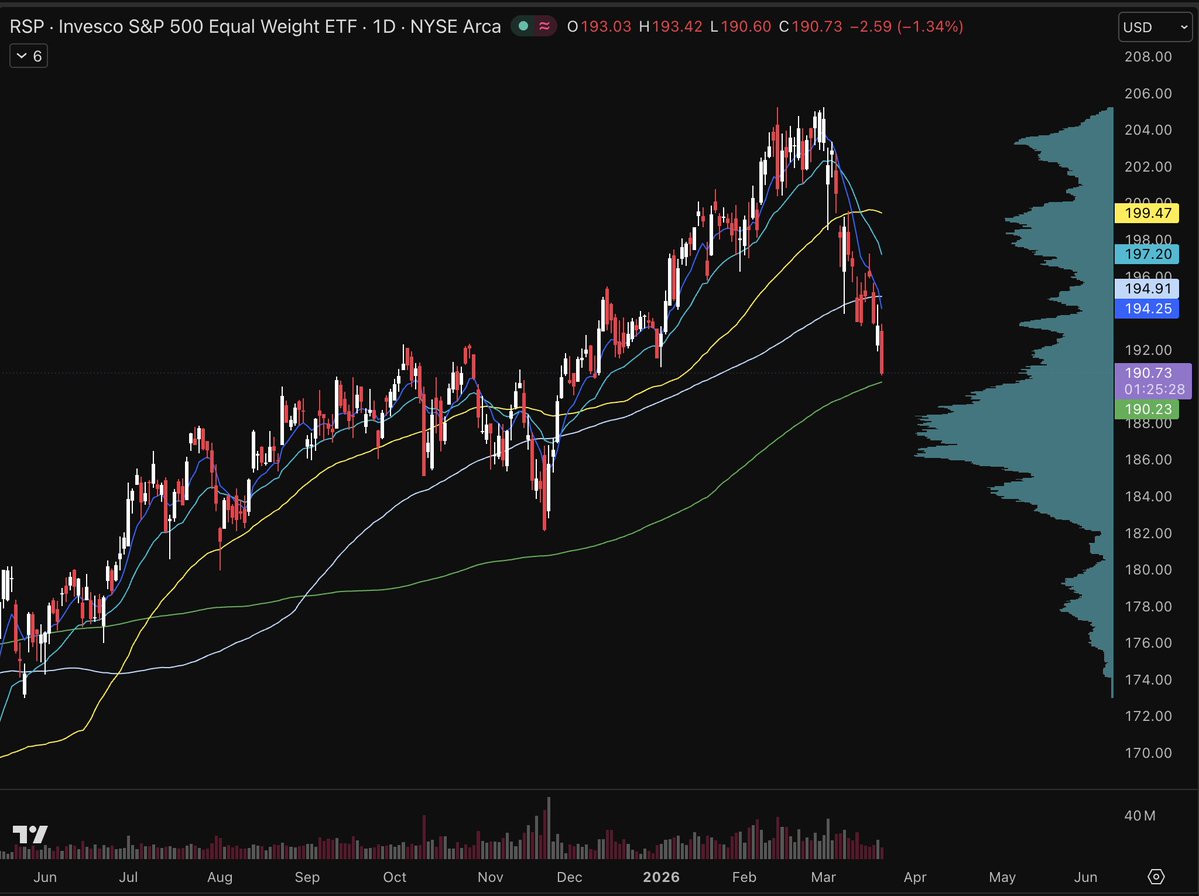
Task: Click the 208.00 price axis value
Action: [x=1148, y=57]
